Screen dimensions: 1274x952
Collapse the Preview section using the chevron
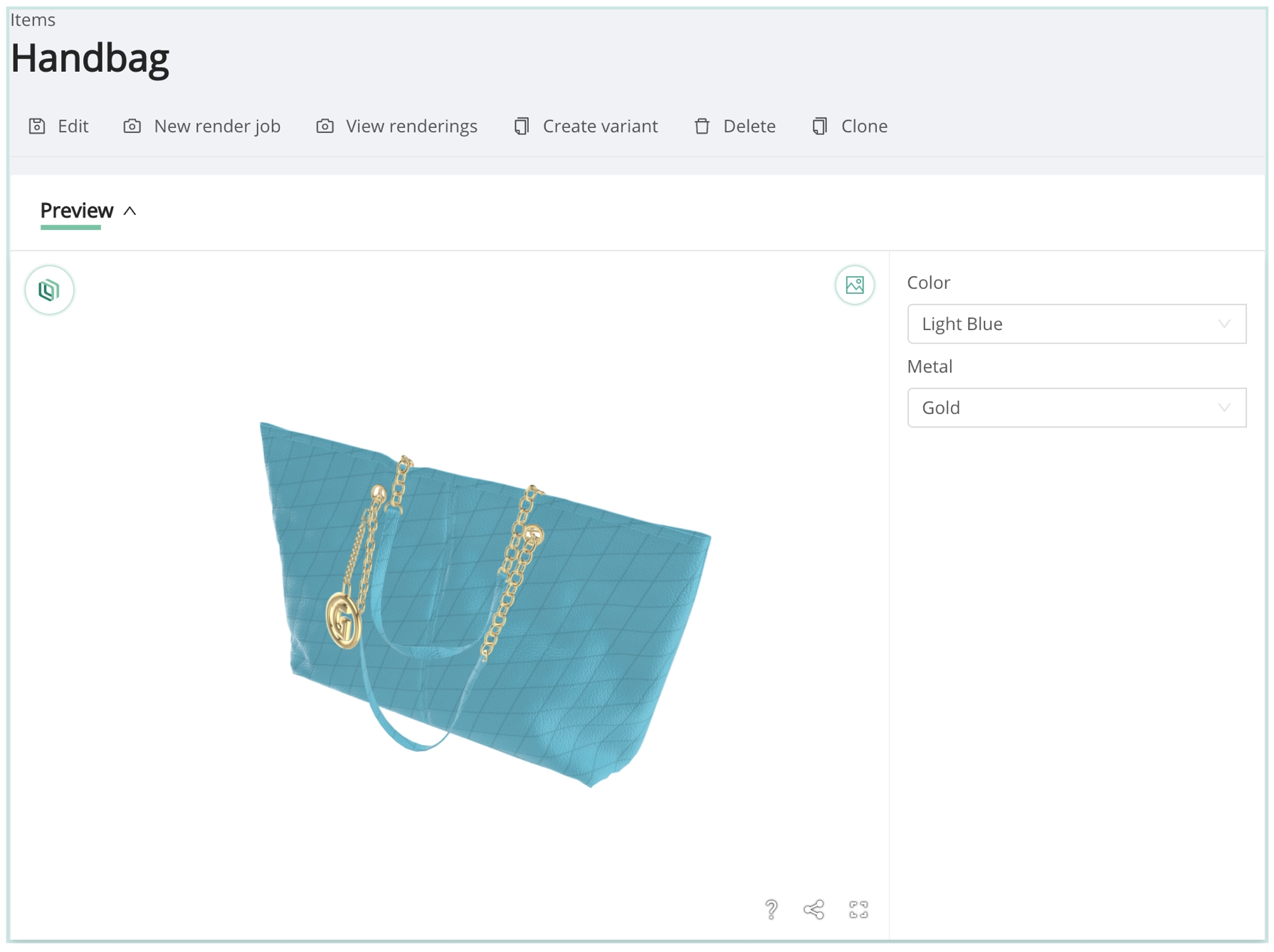click(130, 211)
